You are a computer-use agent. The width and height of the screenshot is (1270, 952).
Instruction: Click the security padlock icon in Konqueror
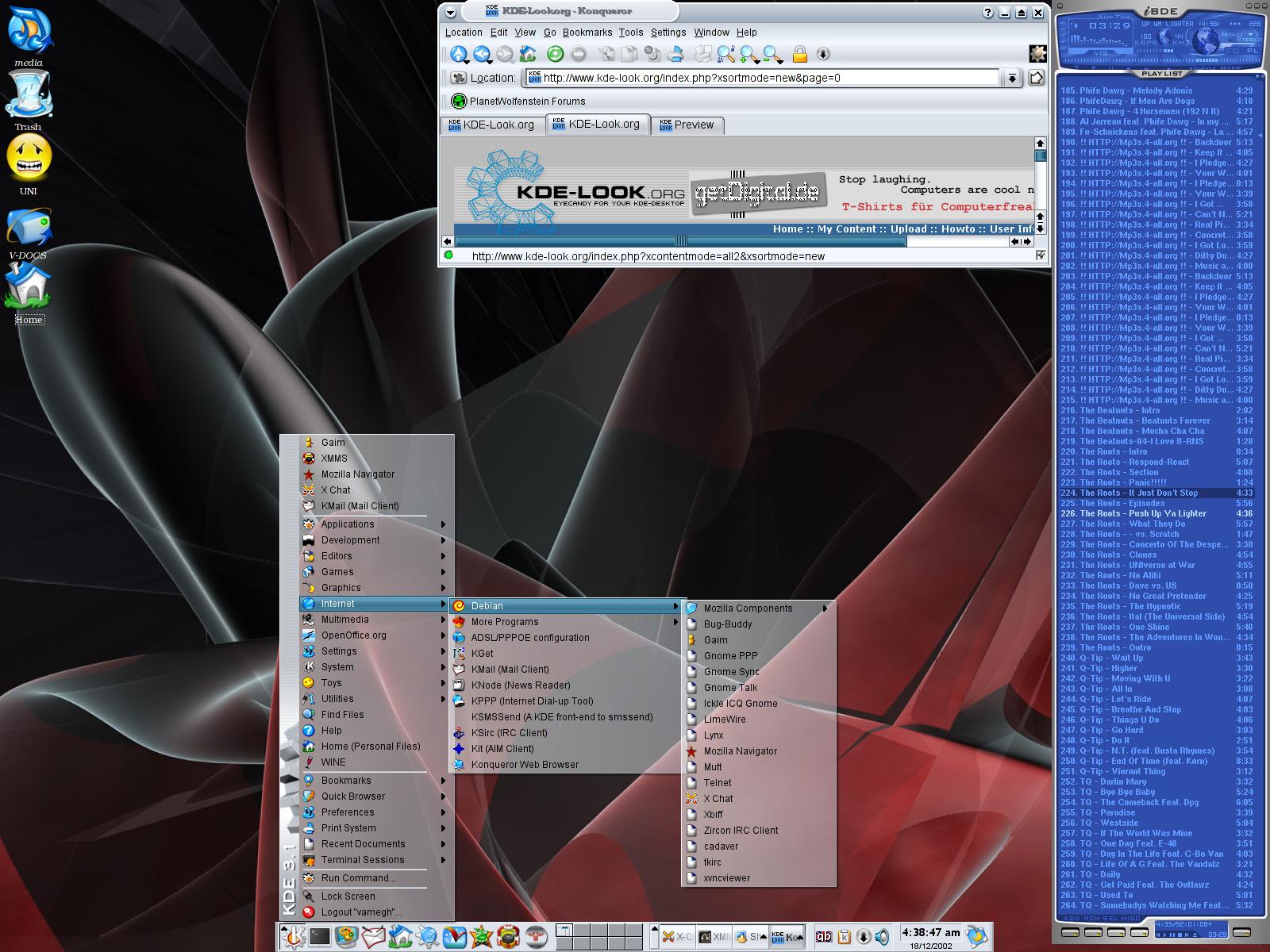tap(800, 54)
